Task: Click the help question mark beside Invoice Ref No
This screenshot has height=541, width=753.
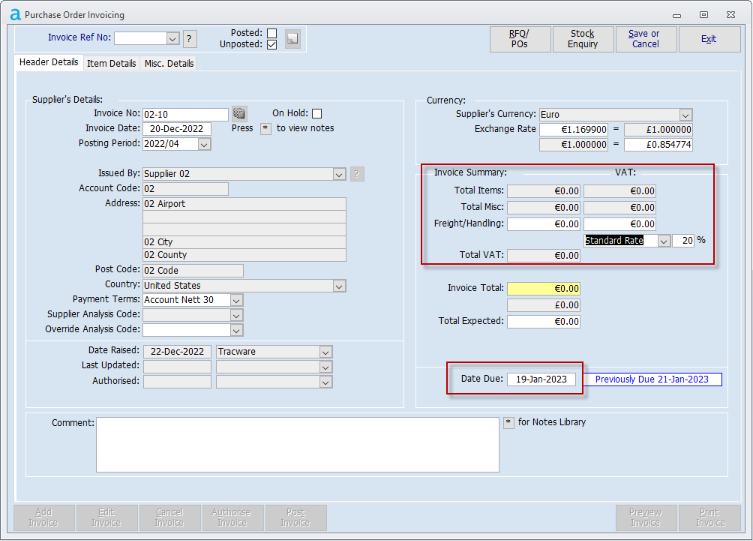Action: pyautogui.click(x=189, y=38)
